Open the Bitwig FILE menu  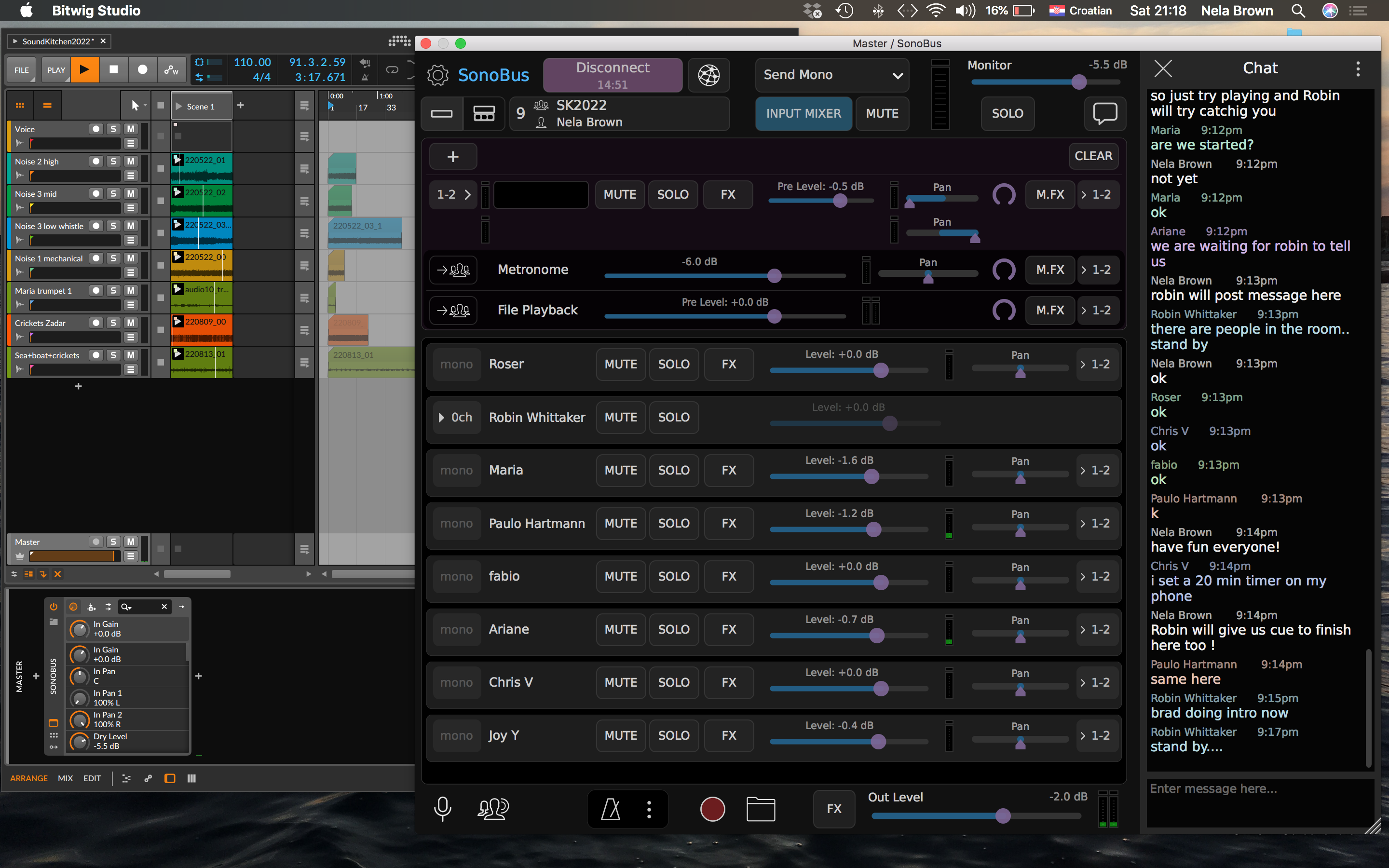click(21, 70)
